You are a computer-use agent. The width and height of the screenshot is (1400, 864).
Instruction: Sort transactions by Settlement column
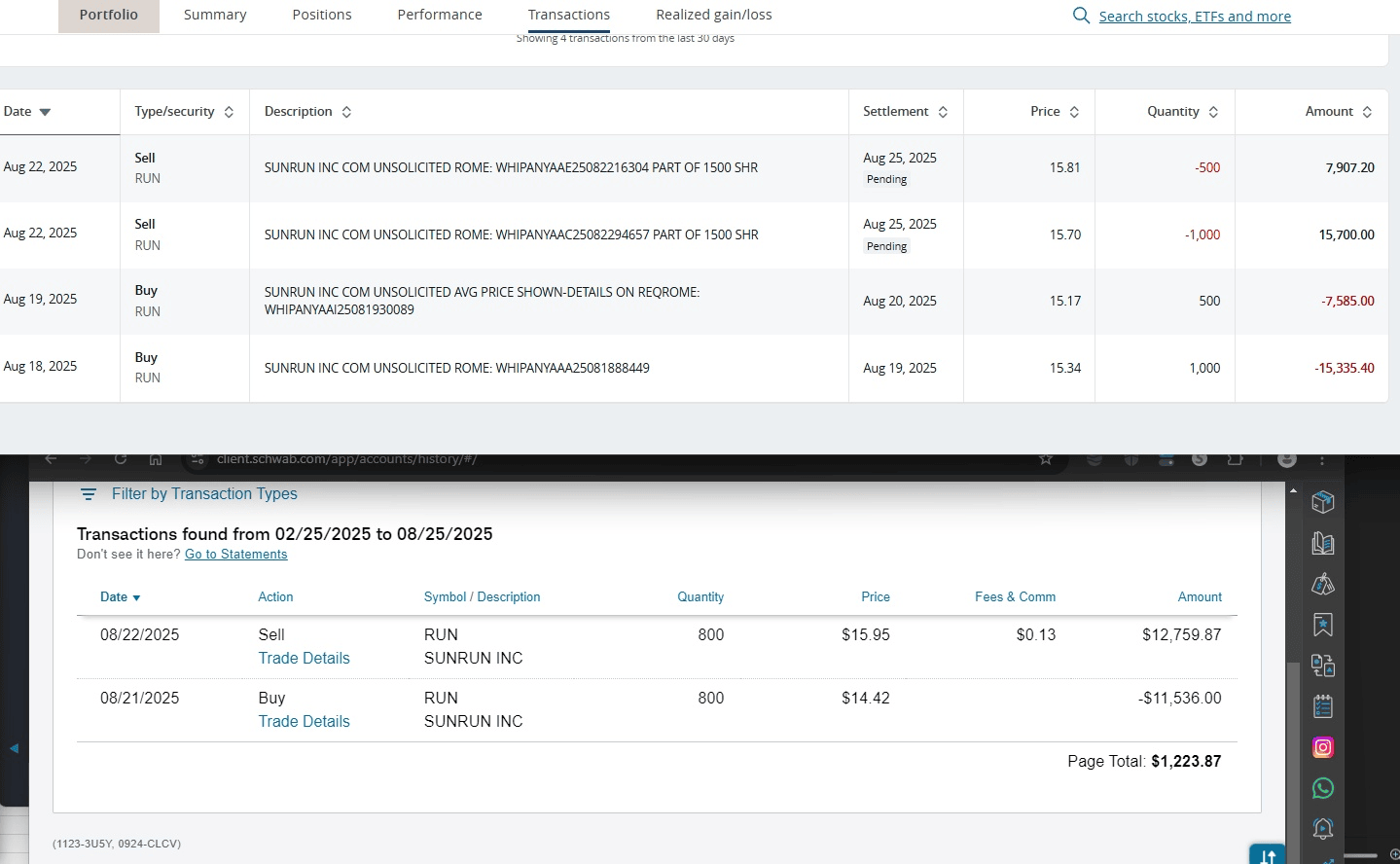click(942, 112)
